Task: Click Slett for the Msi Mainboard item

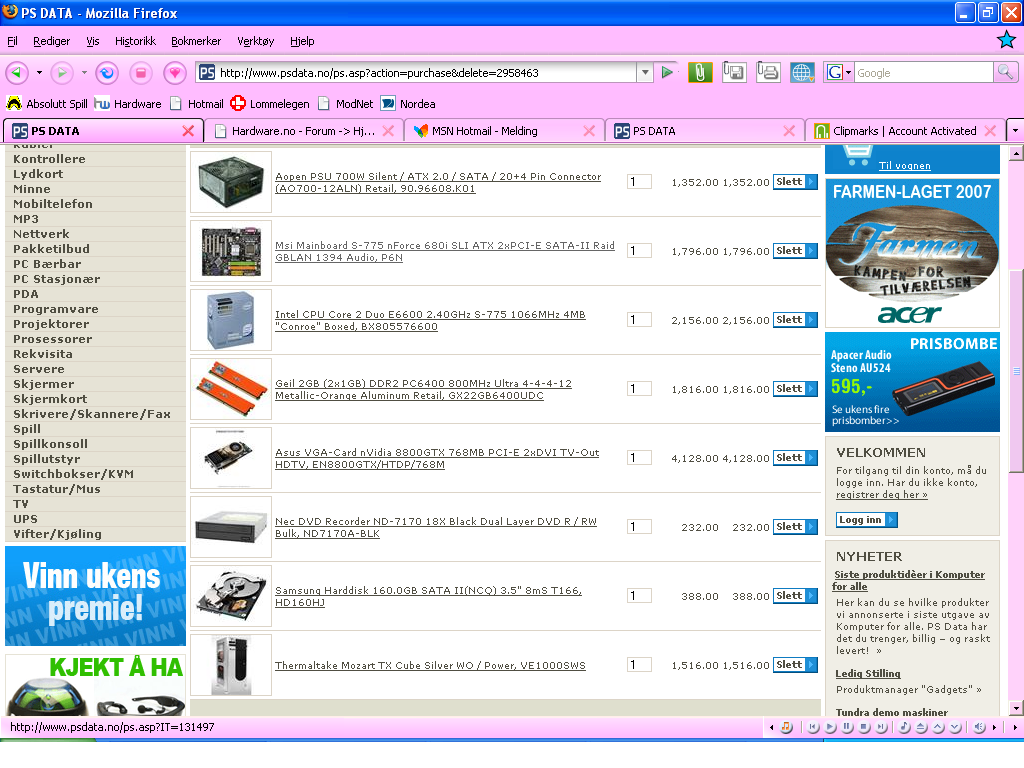Action: click(795, 251)
